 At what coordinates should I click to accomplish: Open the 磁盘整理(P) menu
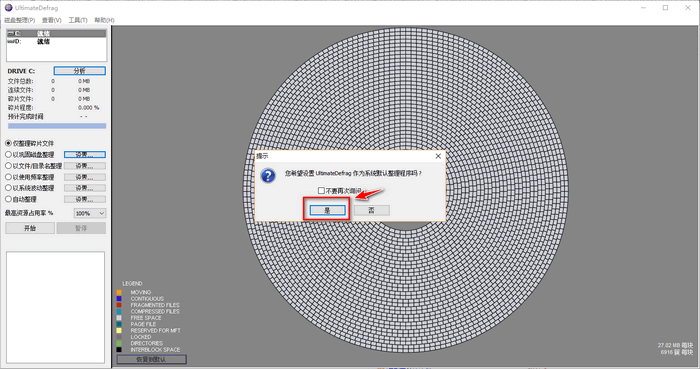click(19, 20)
